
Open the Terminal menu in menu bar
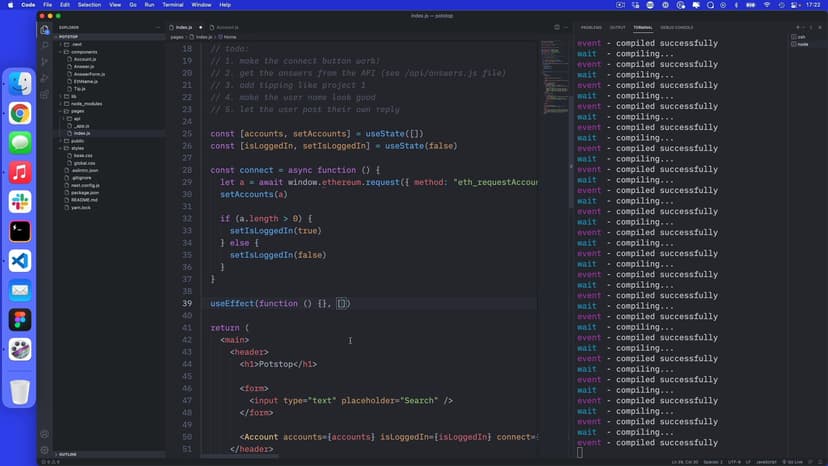(x=173, y=5)
